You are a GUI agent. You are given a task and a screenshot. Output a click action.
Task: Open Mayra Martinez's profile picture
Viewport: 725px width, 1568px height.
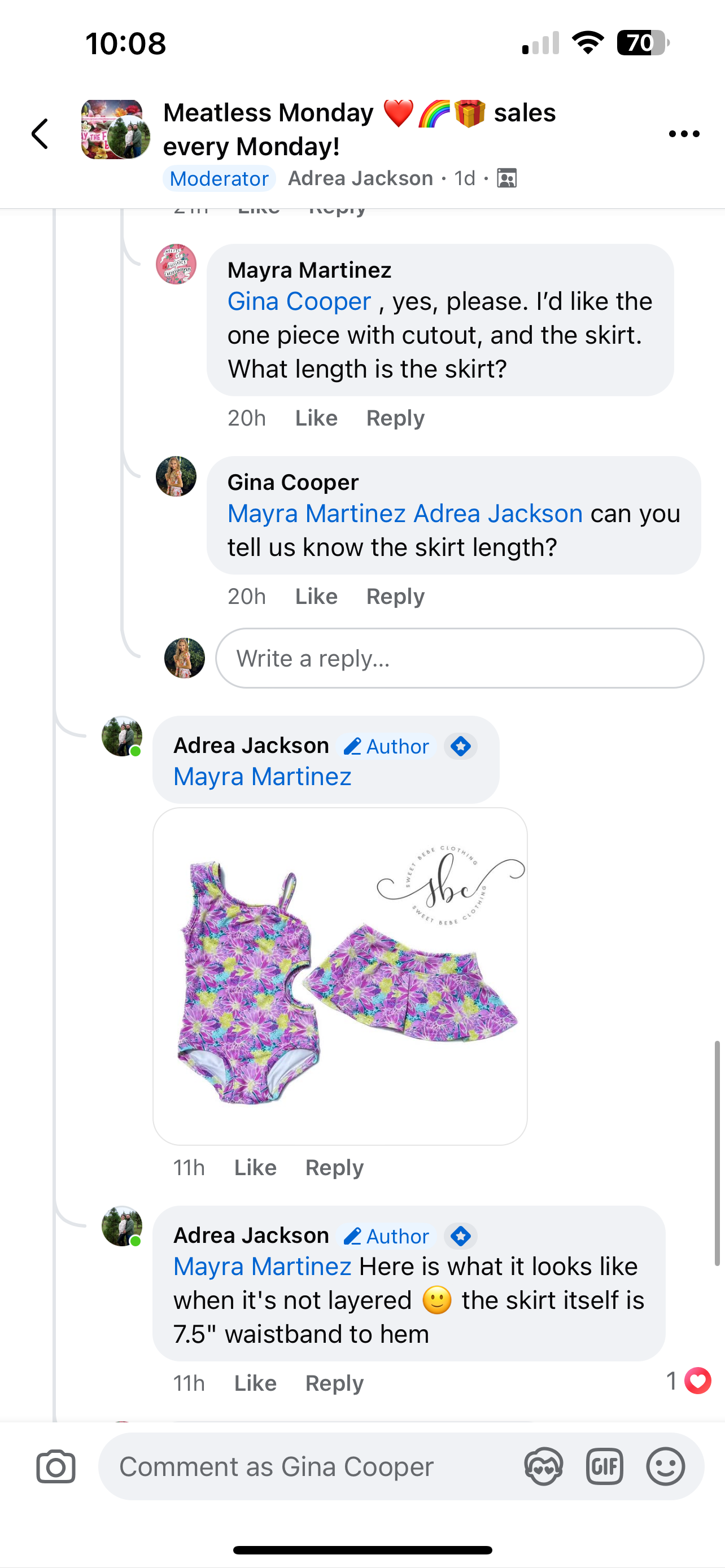point(176,265)
